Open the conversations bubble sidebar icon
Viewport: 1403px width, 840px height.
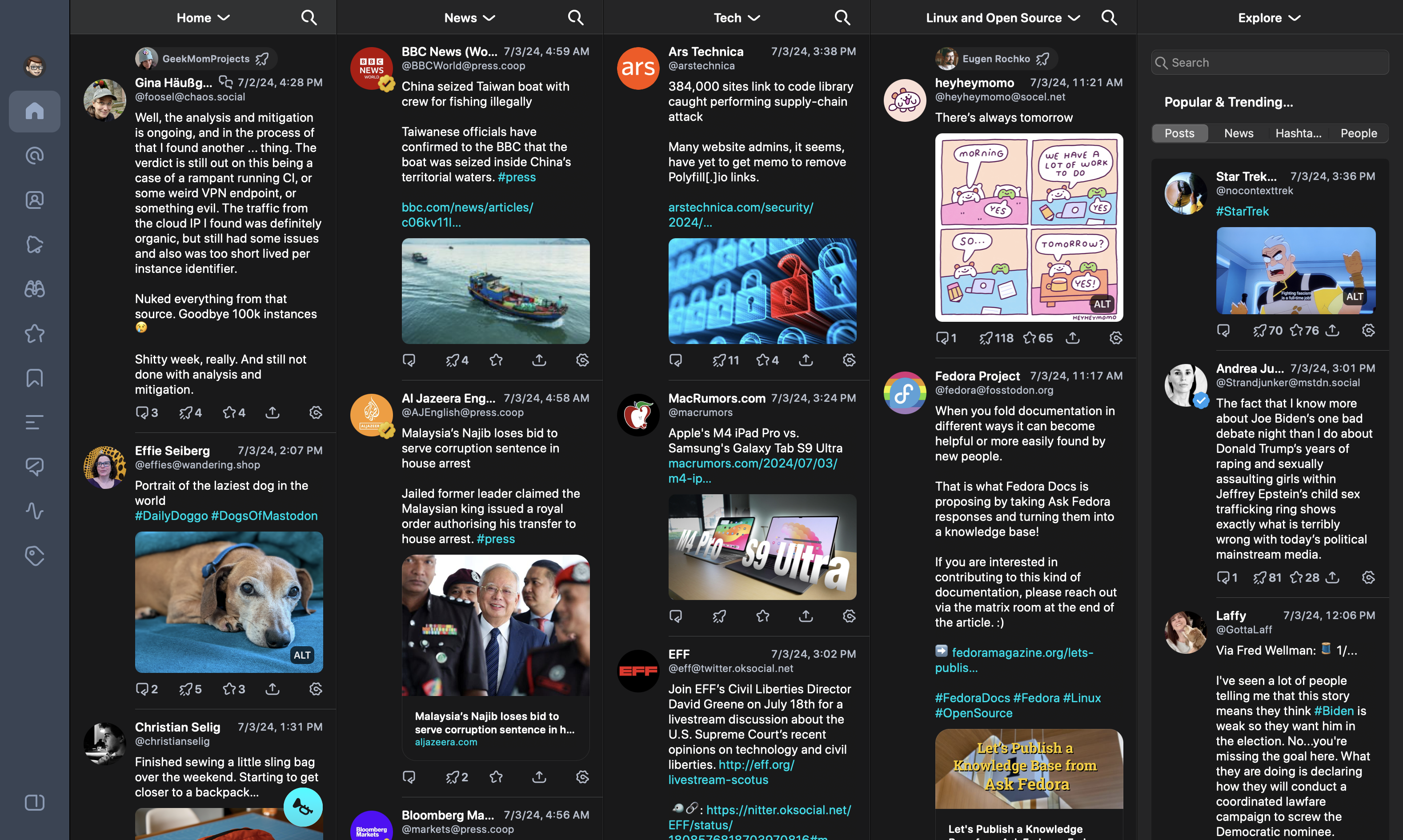(x=35, y=467)
